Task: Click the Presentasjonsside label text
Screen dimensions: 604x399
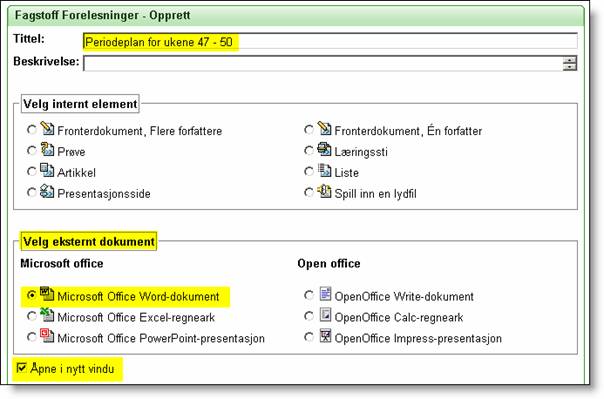Action: (104, 194)
